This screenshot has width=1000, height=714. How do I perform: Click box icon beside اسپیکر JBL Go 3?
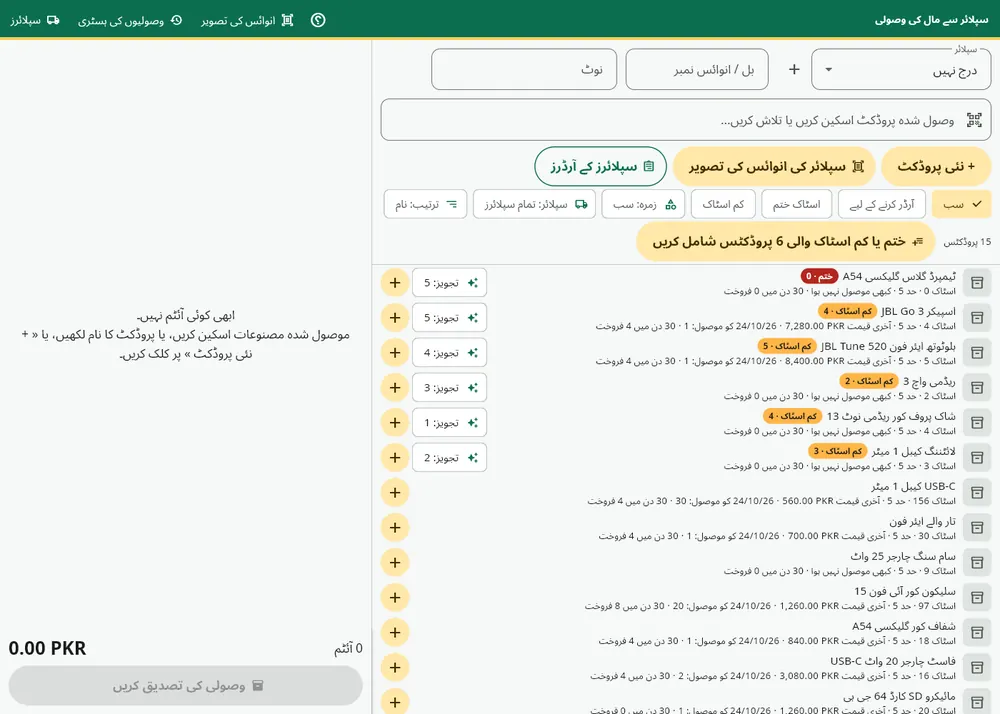pos(977,317)
